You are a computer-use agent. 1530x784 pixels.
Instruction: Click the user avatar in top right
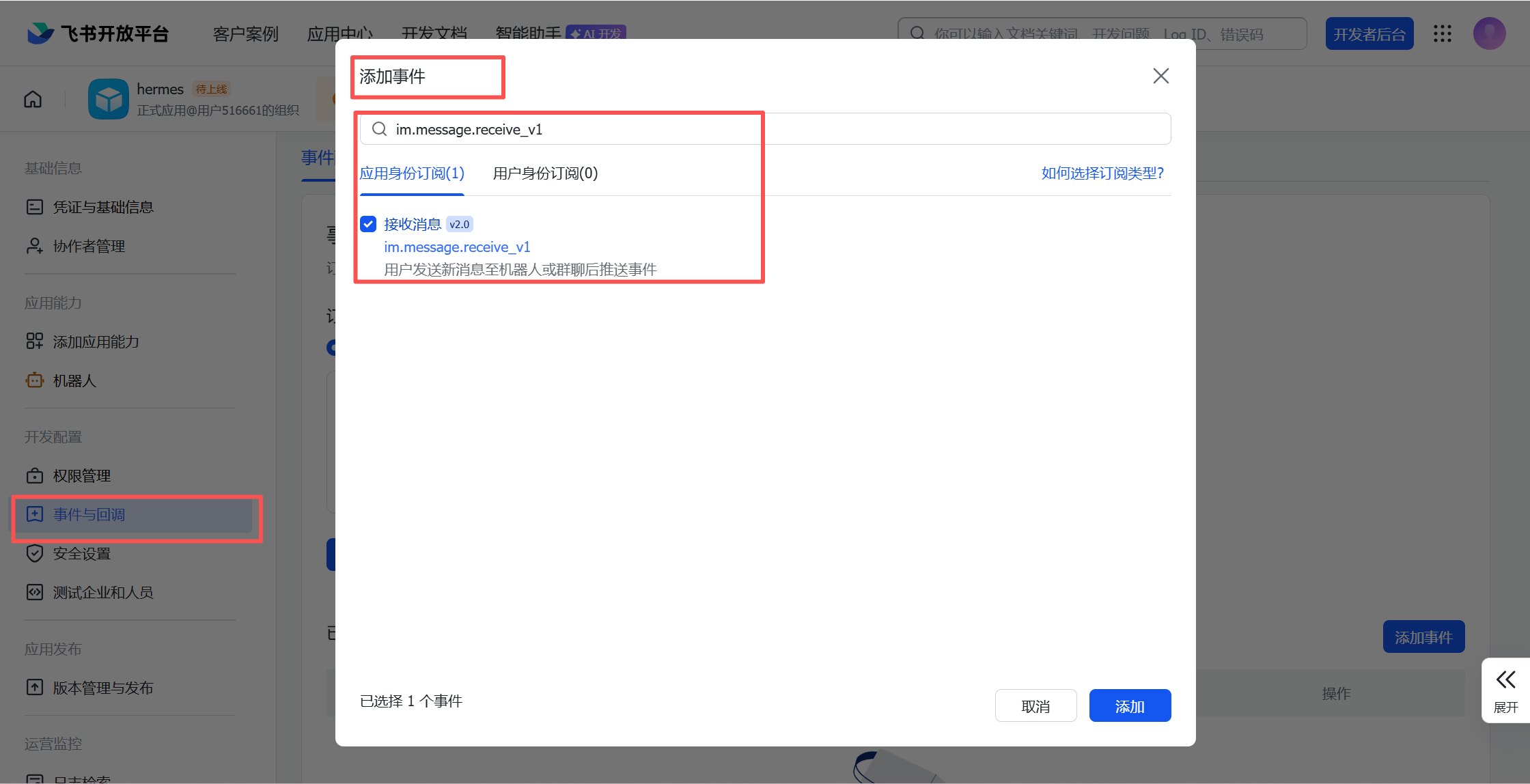pos(1489,33)
